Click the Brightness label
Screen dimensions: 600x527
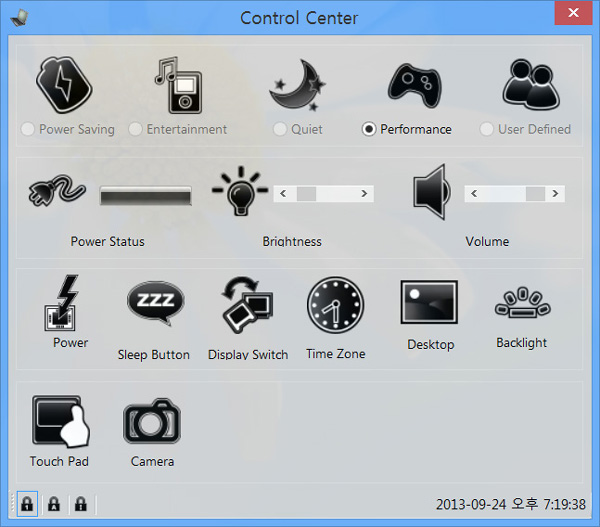(292, 241)
